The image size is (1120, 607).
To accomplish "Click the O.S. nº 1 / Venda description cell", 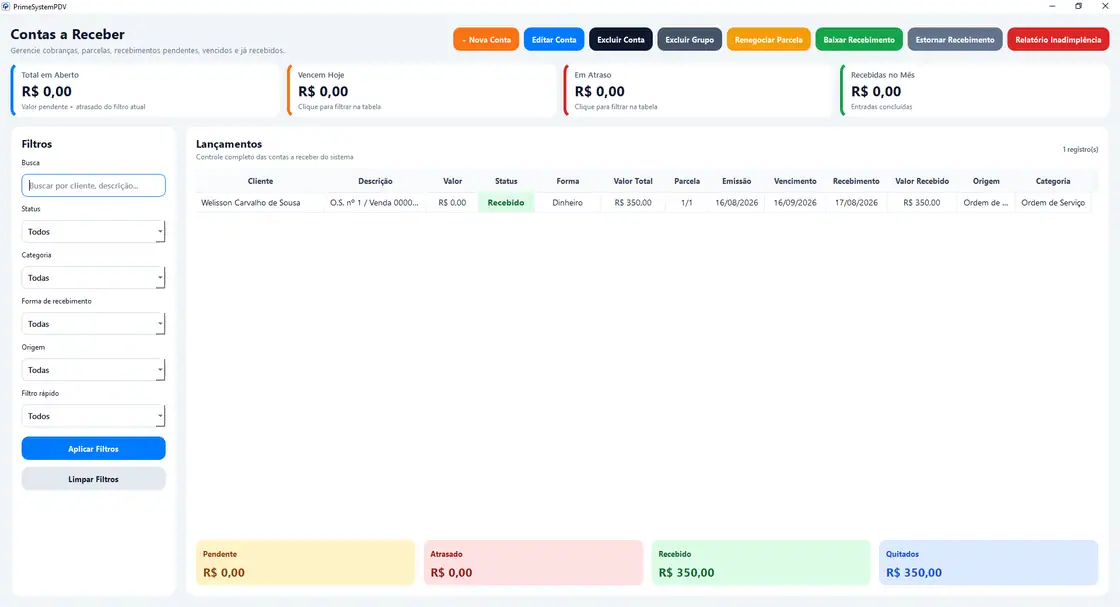I will (375, 203).
